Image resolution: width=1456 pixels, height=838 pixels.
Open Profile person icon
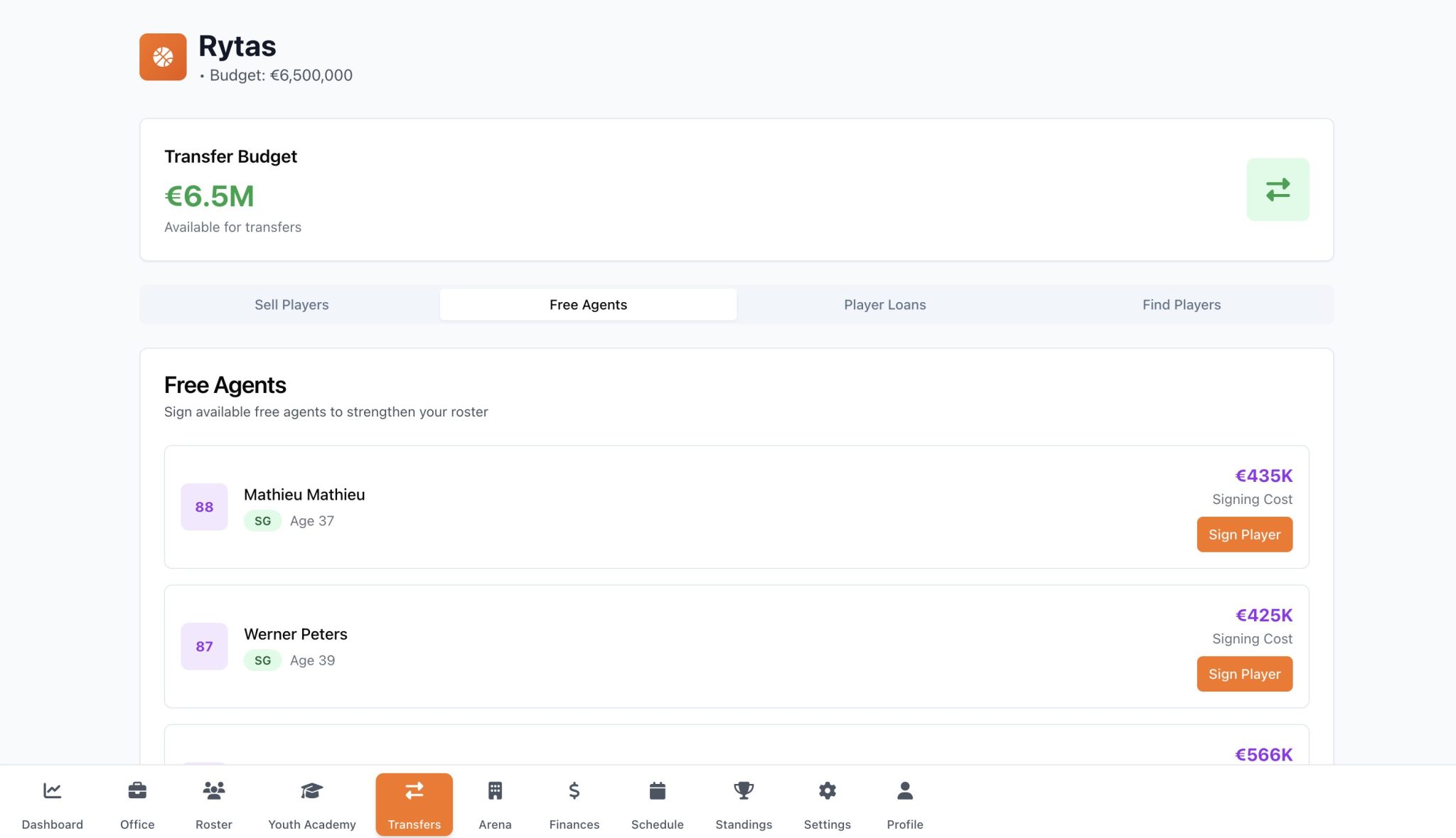click(x=904, y=790)
